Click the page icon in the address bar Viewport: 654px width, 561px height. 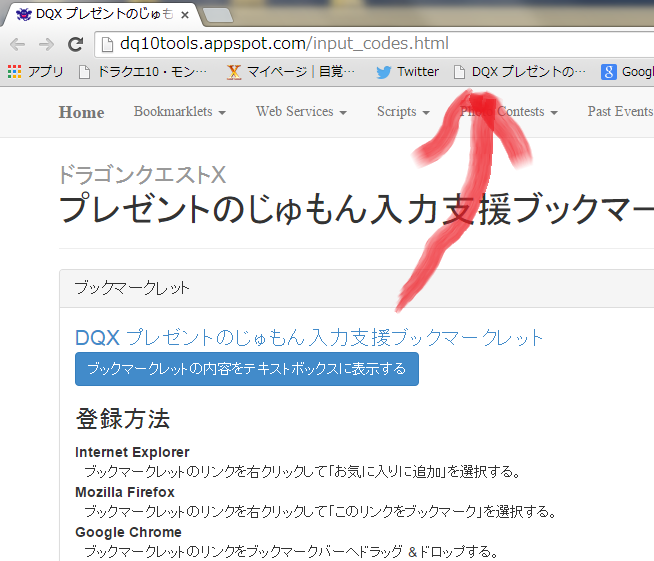click(x=107, y=44)
